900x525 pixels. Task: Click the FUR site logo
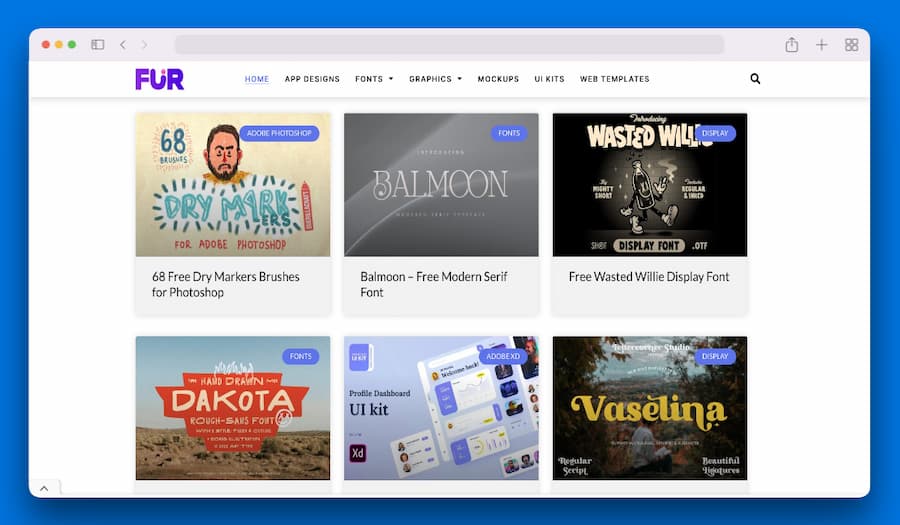160,79
